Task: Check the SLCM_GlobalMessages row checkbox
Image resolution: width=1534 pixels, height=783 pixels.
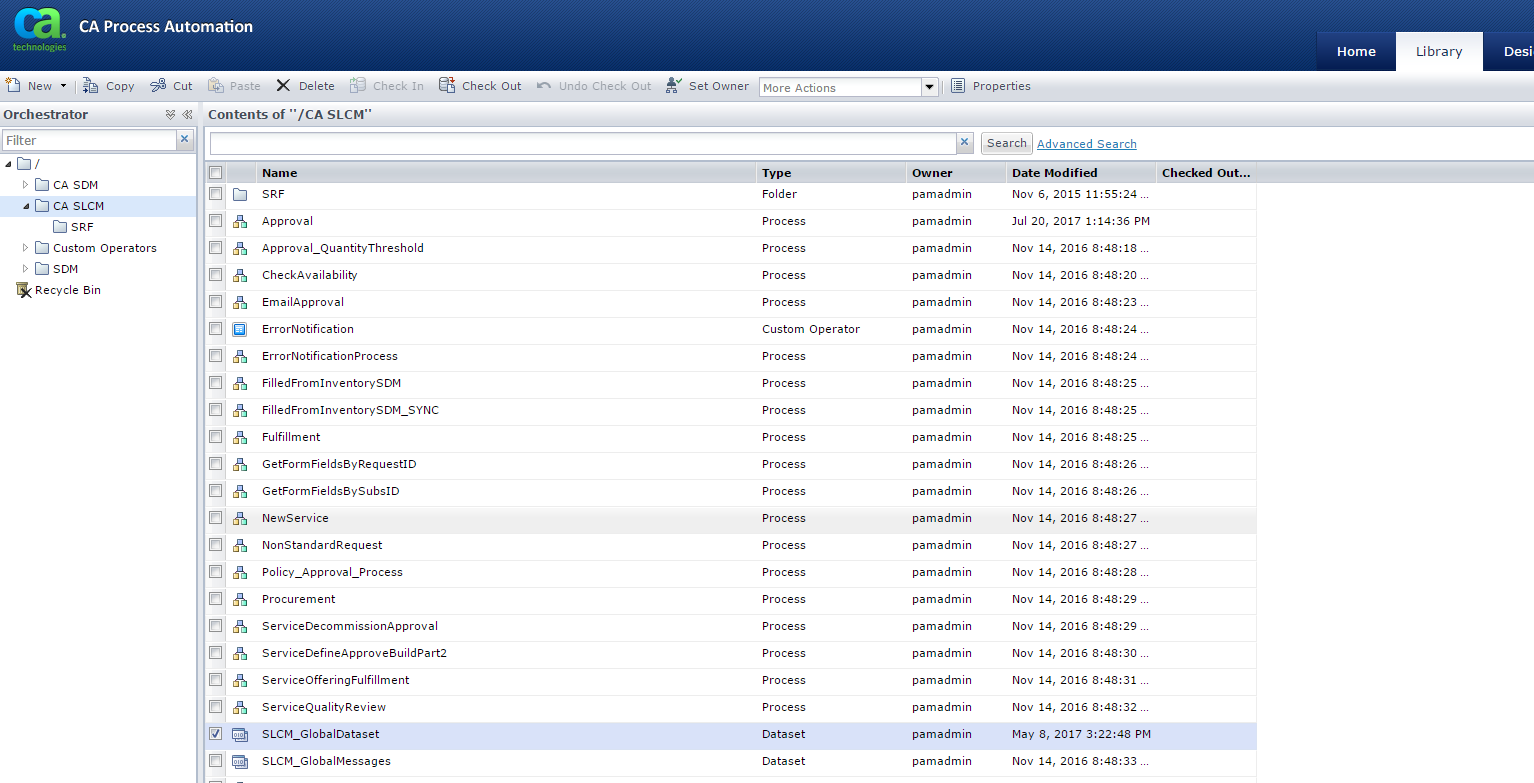Action: (216, 761)
